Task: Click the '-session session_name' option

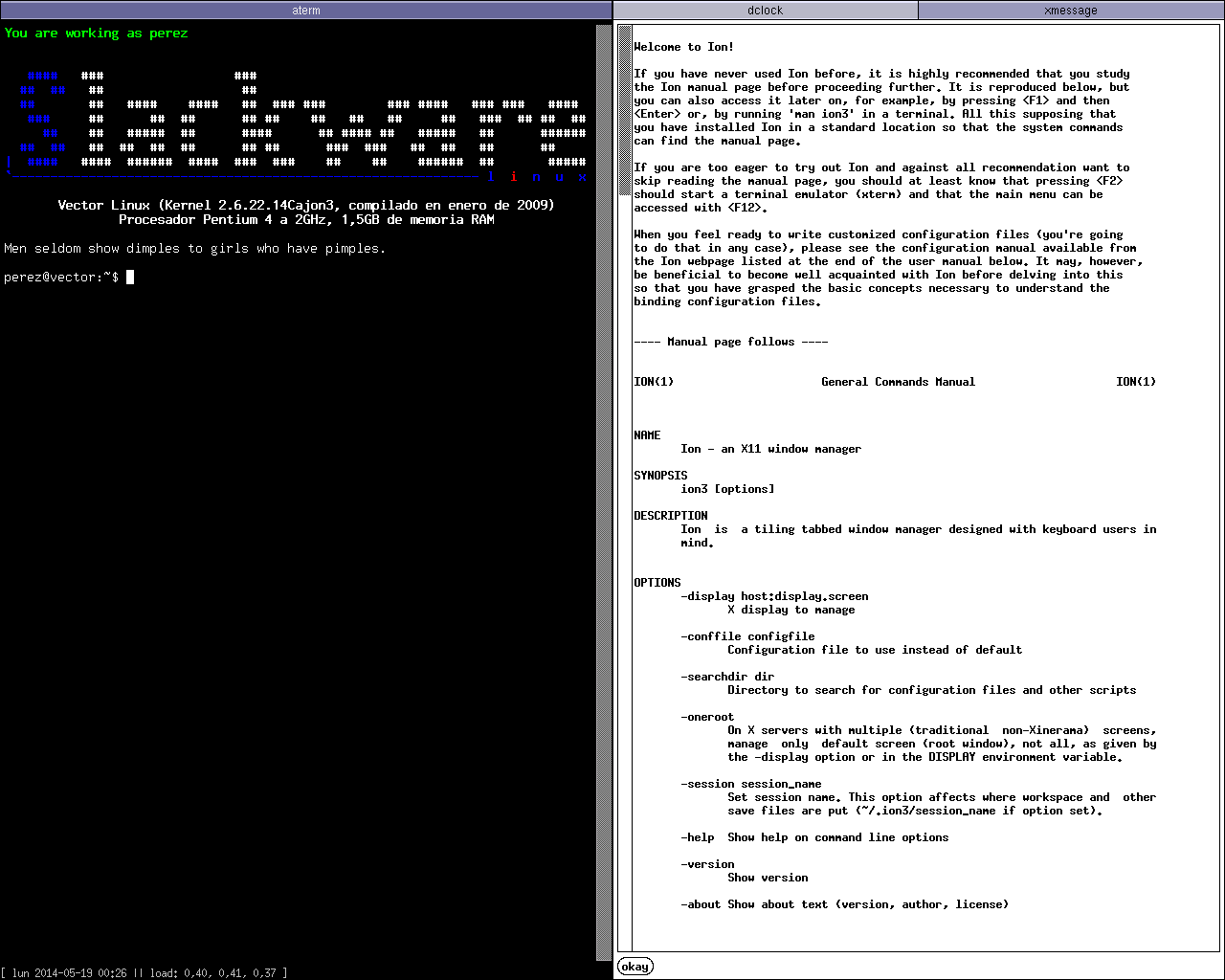Action: pos(751,784)
